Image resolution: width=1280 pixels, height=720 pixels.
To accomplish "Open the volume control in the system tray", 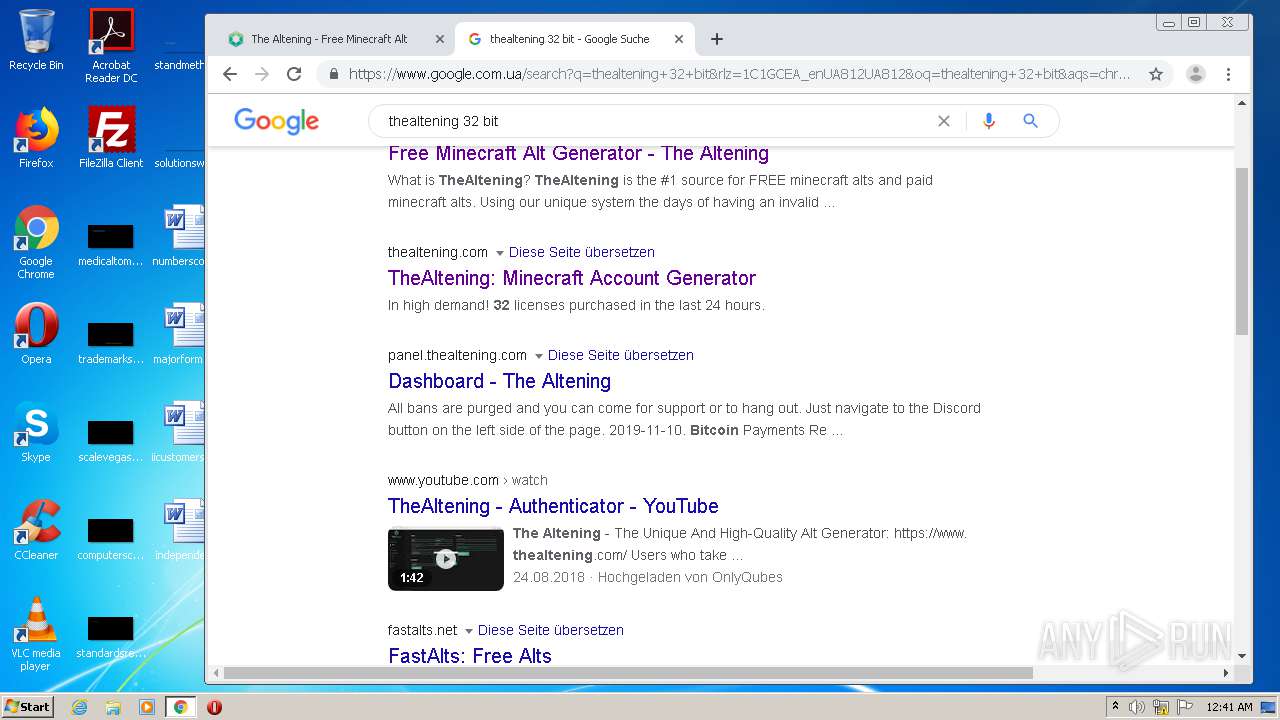I will pos(1137,707).
